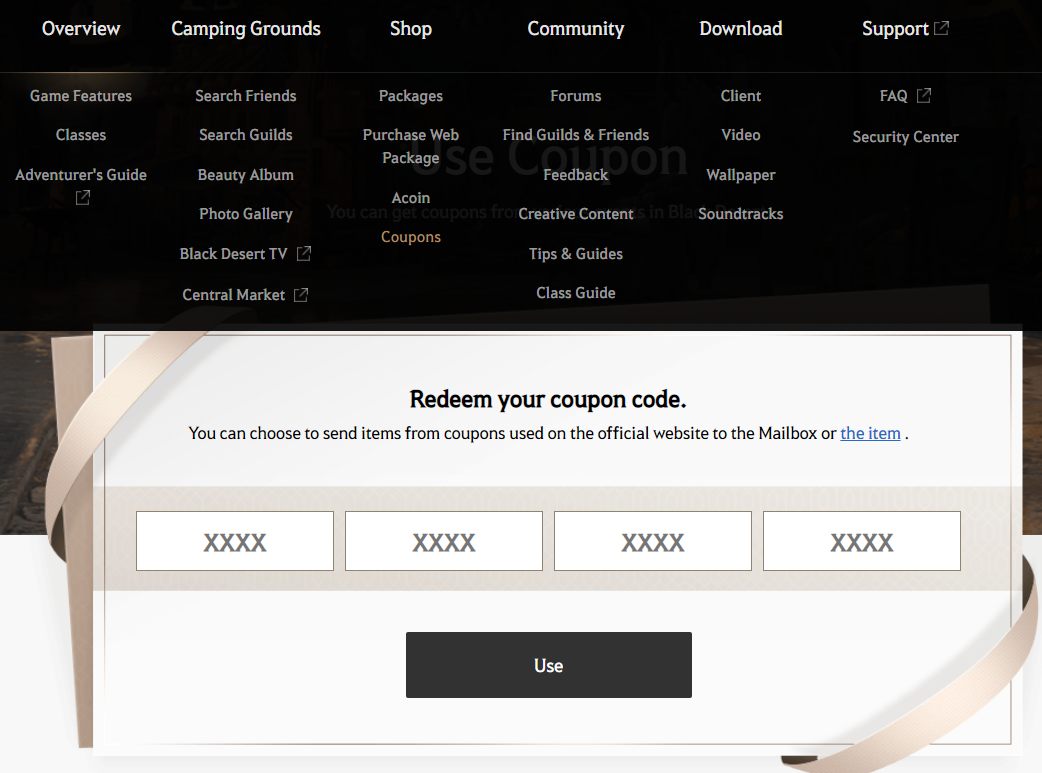The width and height of the screenshot is (1042, 773).
Task: Click the external link icon under Adventurer's Guide
Action: point(82,197)
